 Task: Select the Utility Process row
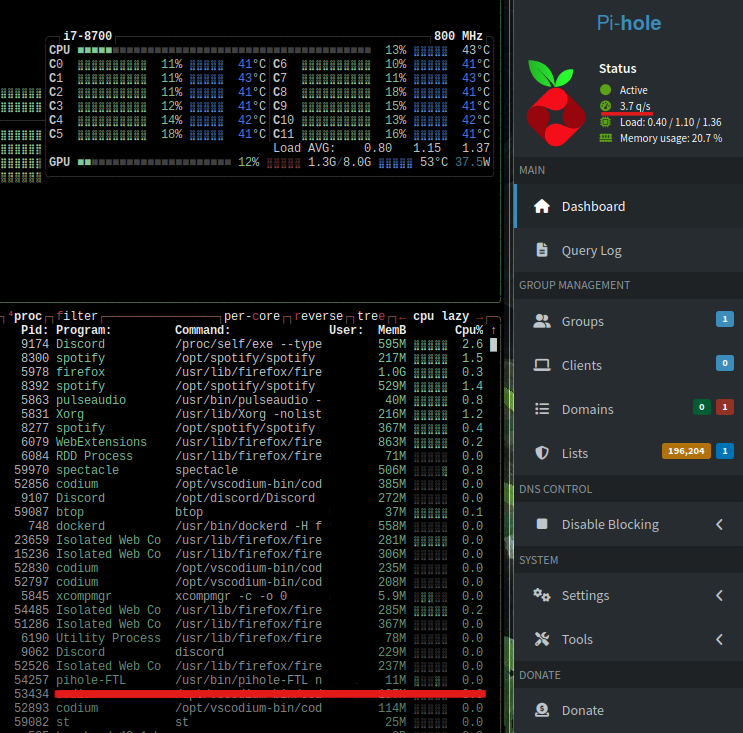click(249, 638)
